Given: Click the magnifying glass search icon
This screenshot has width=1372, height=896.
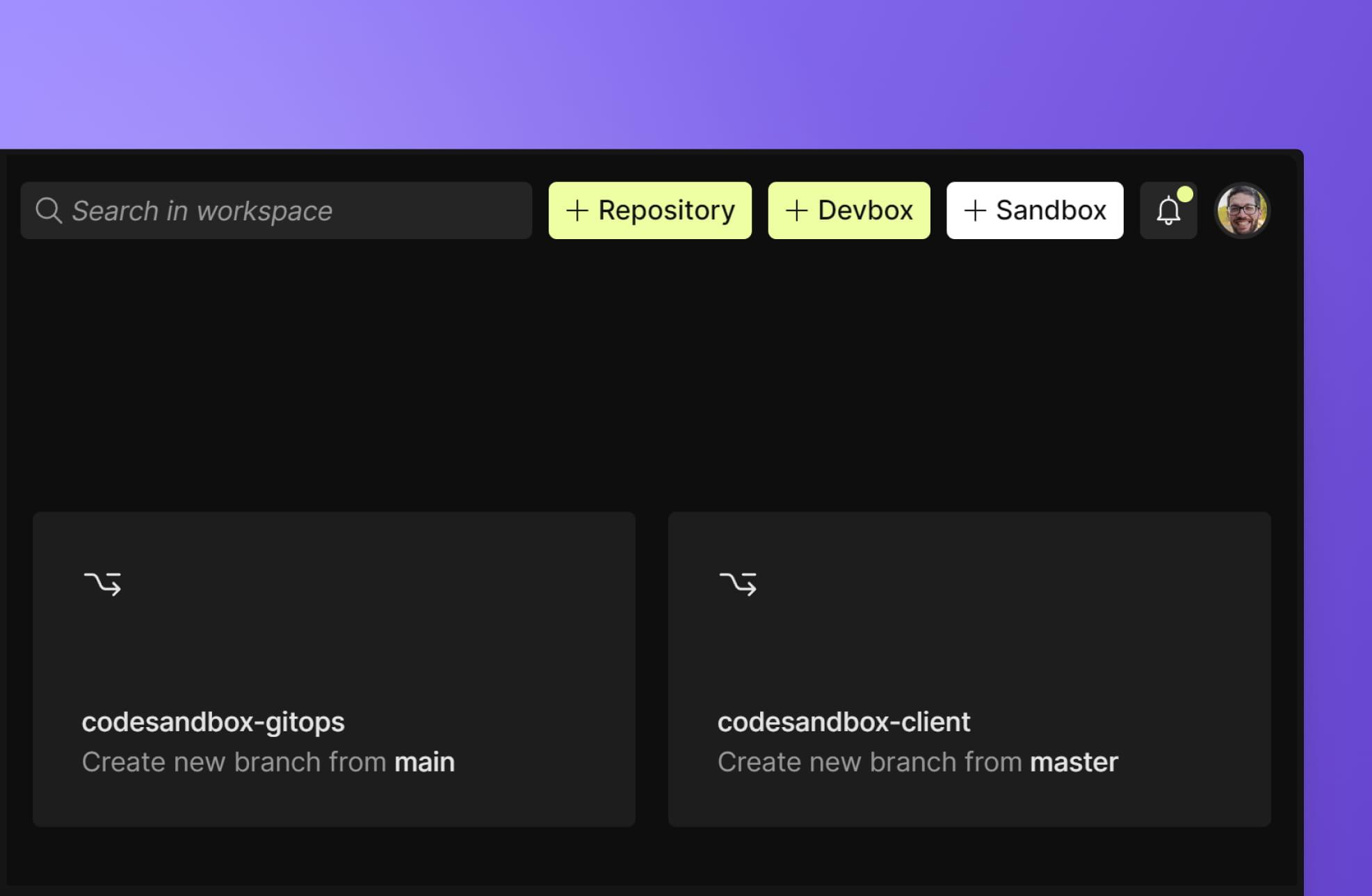Looking at the screenshot, I should [x=47, y=210].
